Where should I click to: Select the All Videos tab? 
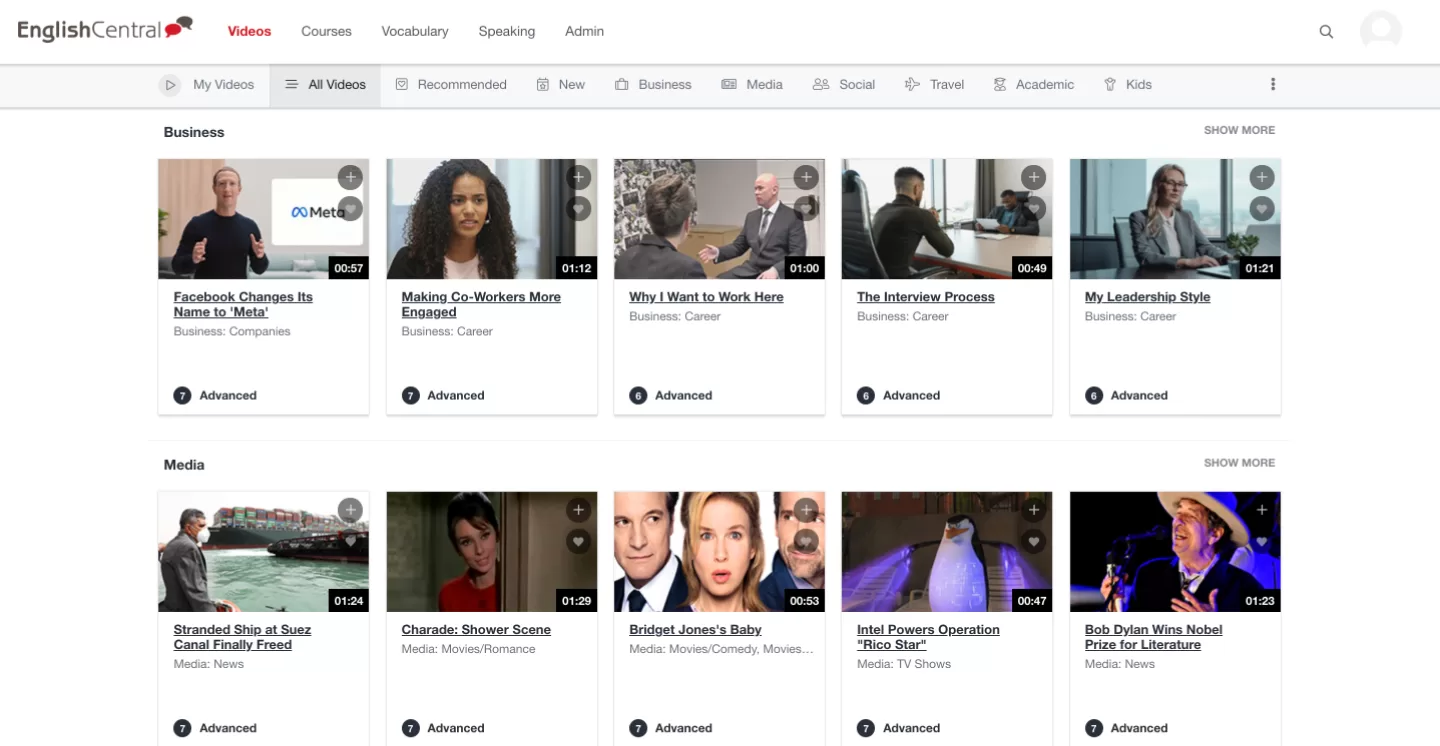325,85
